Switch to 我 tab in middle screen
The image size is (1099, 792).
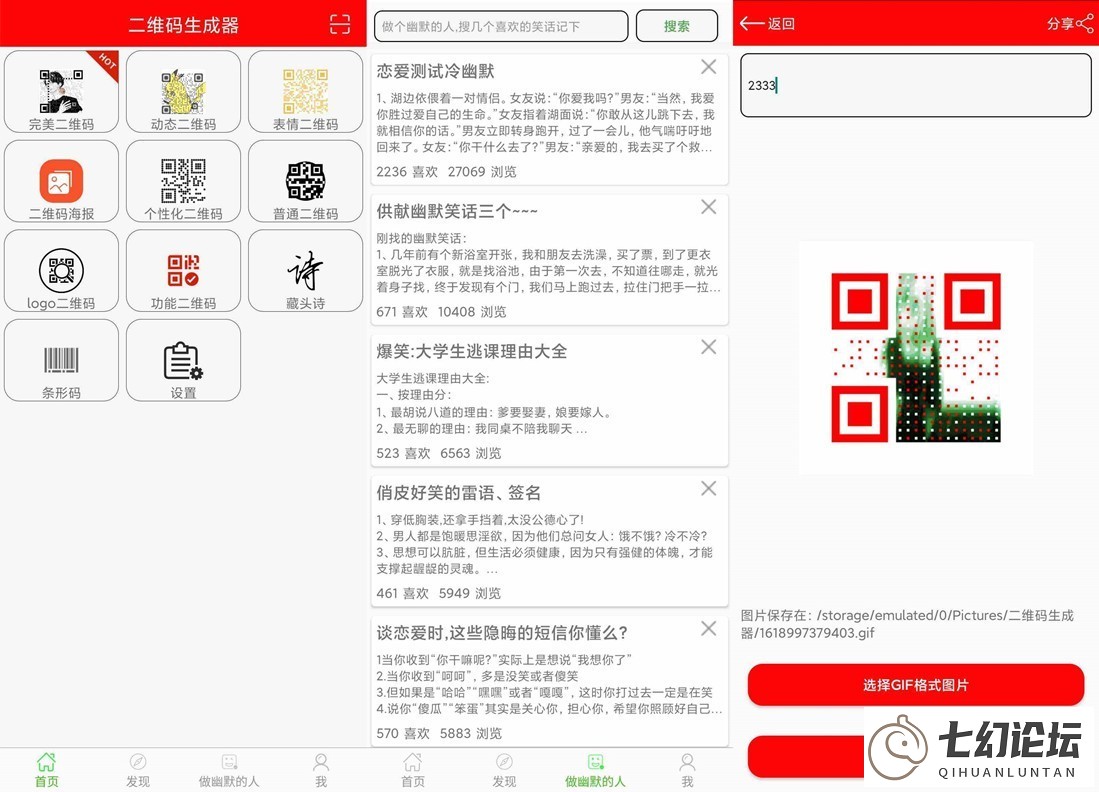(688, 770)
